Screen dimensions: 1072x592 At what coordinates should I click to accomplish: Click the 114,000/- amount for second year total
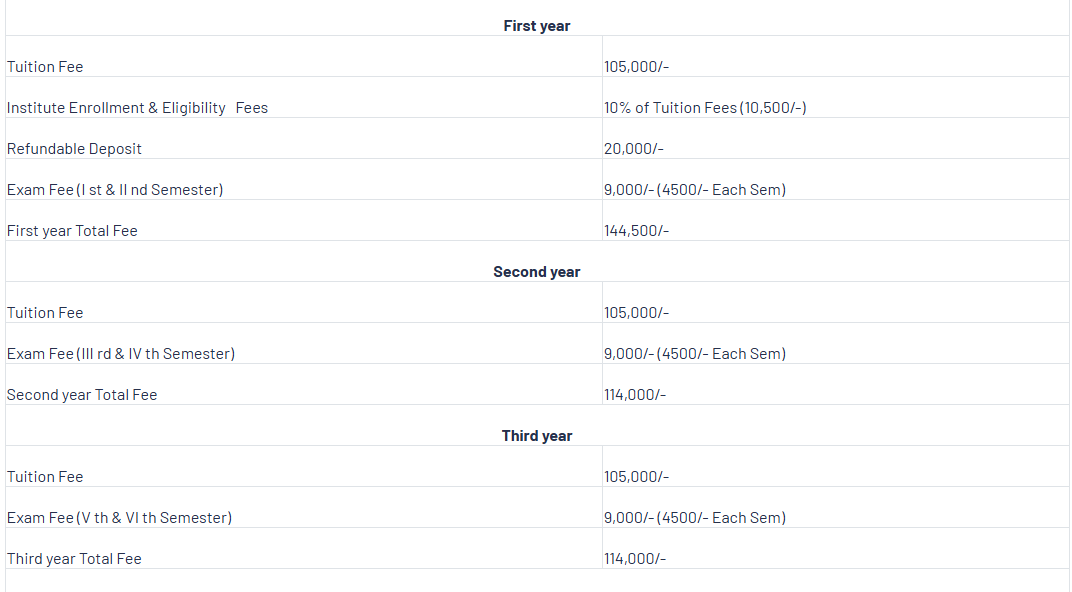click(x=635, y=395)
